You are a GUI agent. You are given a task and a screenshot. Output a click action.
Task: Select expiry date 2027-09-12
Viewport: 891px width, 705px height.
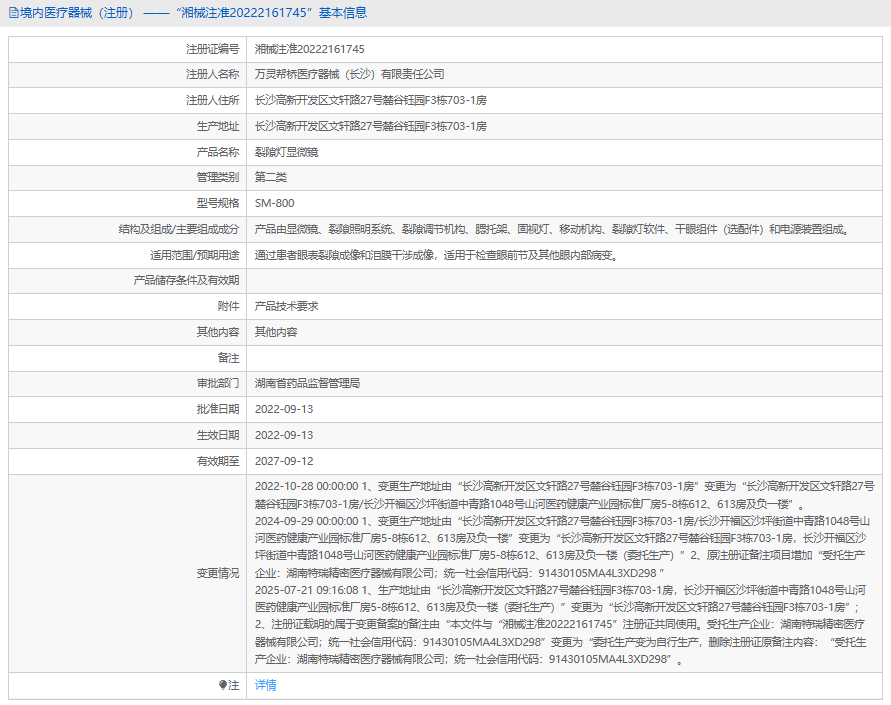point(284,461)
